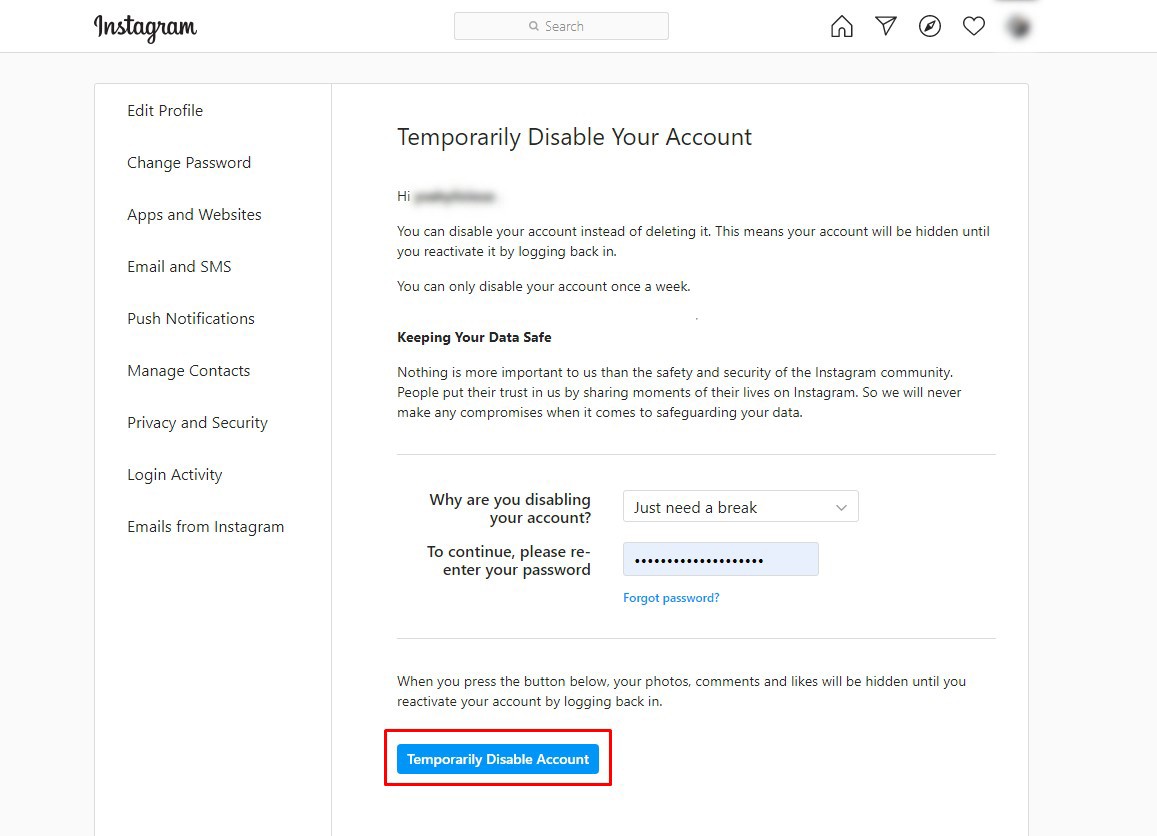Open Edit Profile settings
The image size is (1157, 836).
tap(165, 111)
